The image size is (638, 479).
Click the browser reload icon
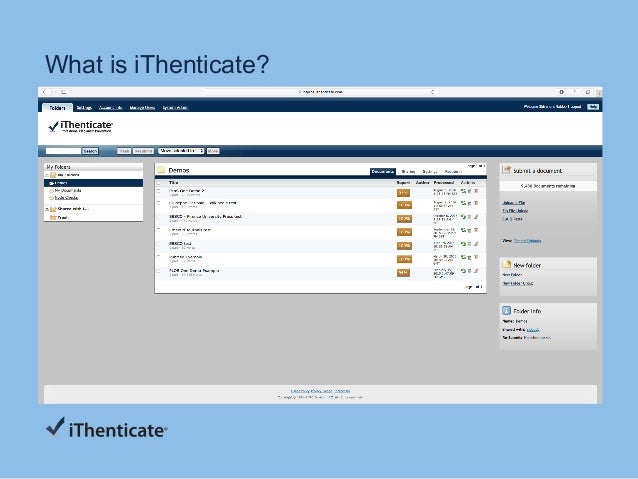(x=432, y=92)
